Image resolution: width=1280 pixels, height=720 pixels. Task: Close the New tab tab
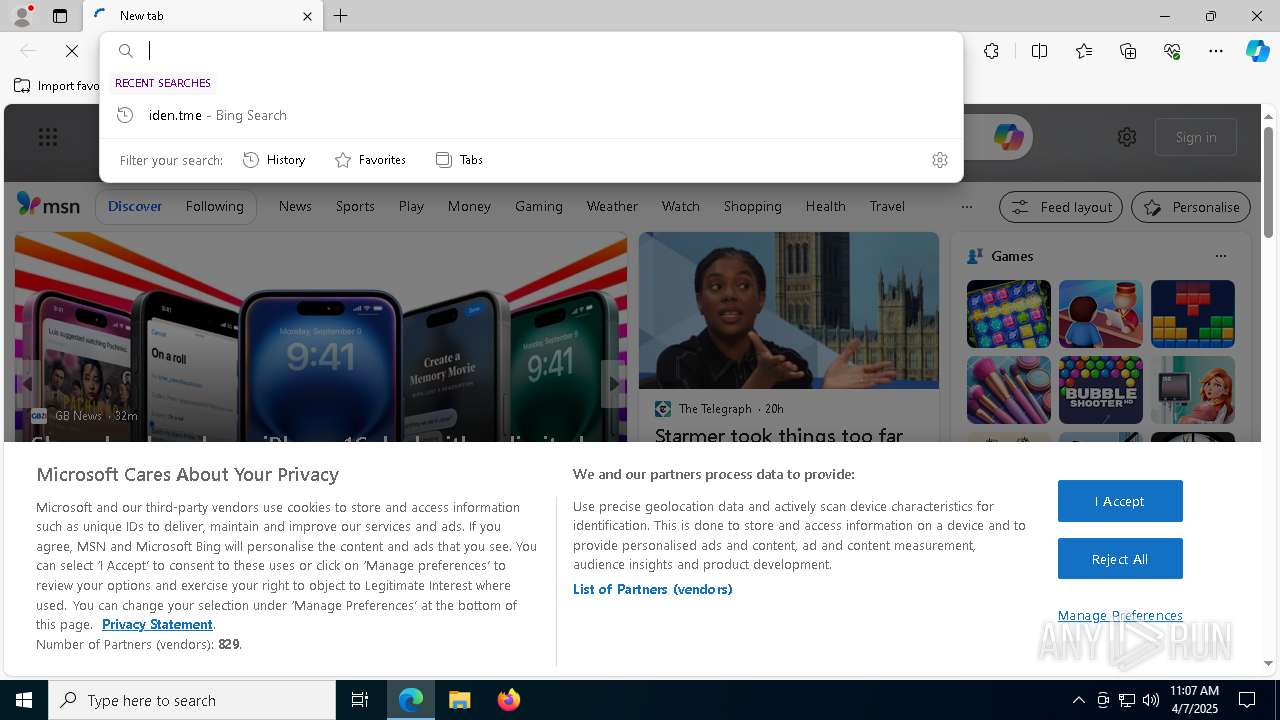point(307,16)
